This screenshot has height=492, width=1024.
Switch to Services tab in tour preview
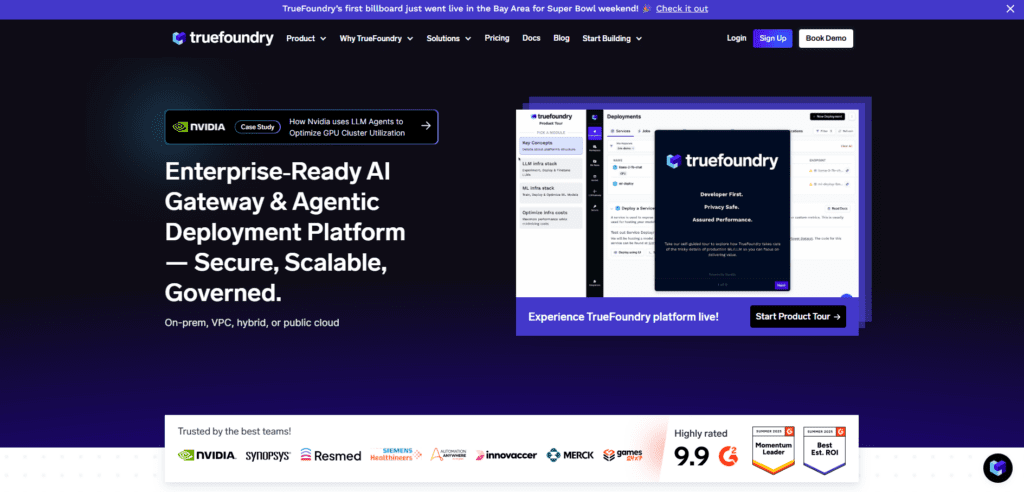pyautogui.click(x=620, y=131)
